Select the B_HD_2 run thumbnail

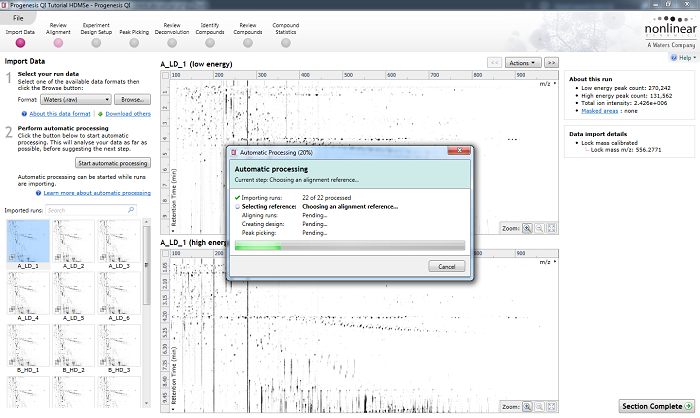pyautogui.click(x=74, y=348)
